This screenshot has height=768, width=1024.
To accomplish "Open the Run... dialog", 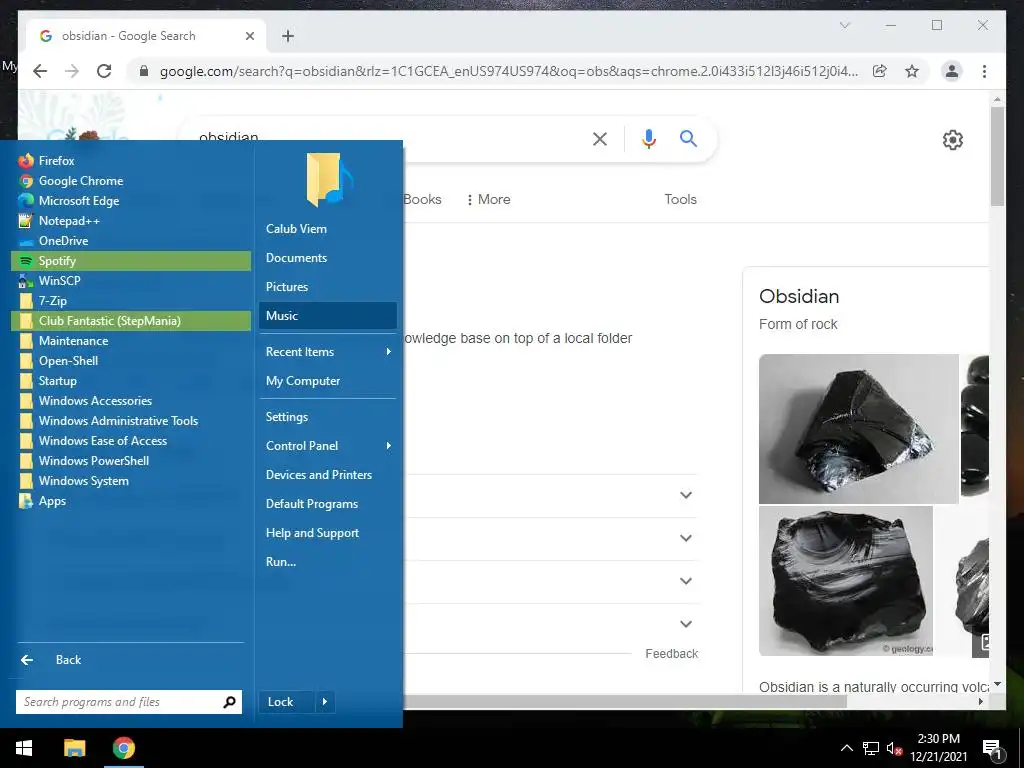I will [328, 562].
